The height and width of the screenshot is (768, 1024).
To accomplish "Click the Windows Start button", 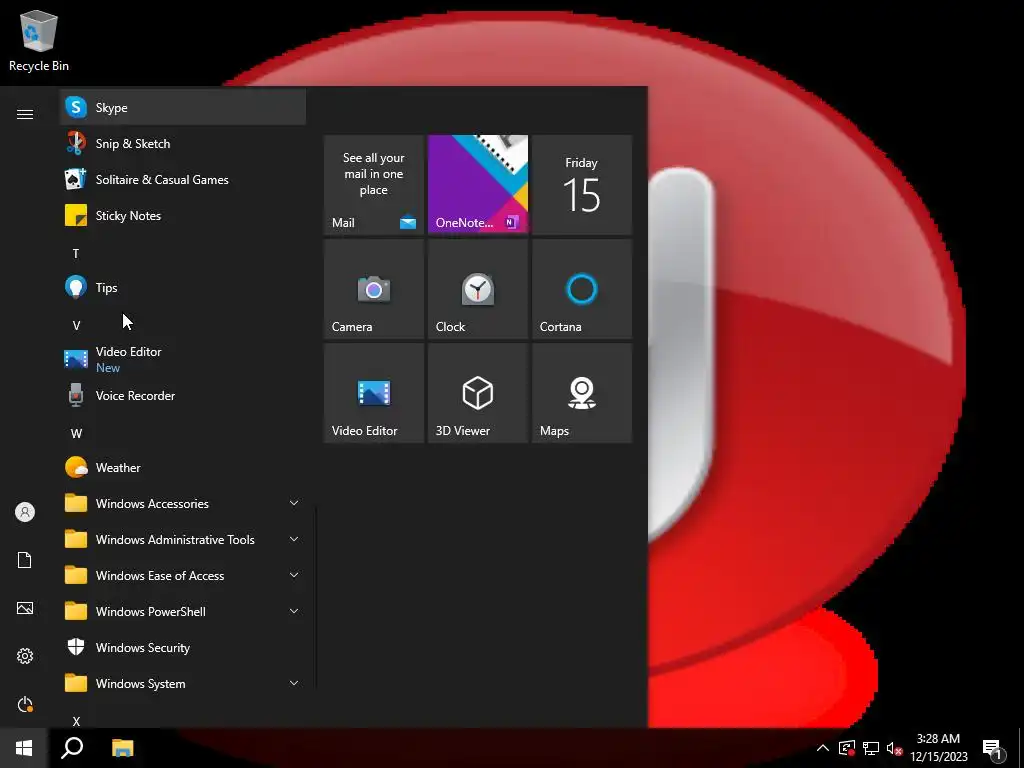I will pyautogui.click(x=24, y=748).
